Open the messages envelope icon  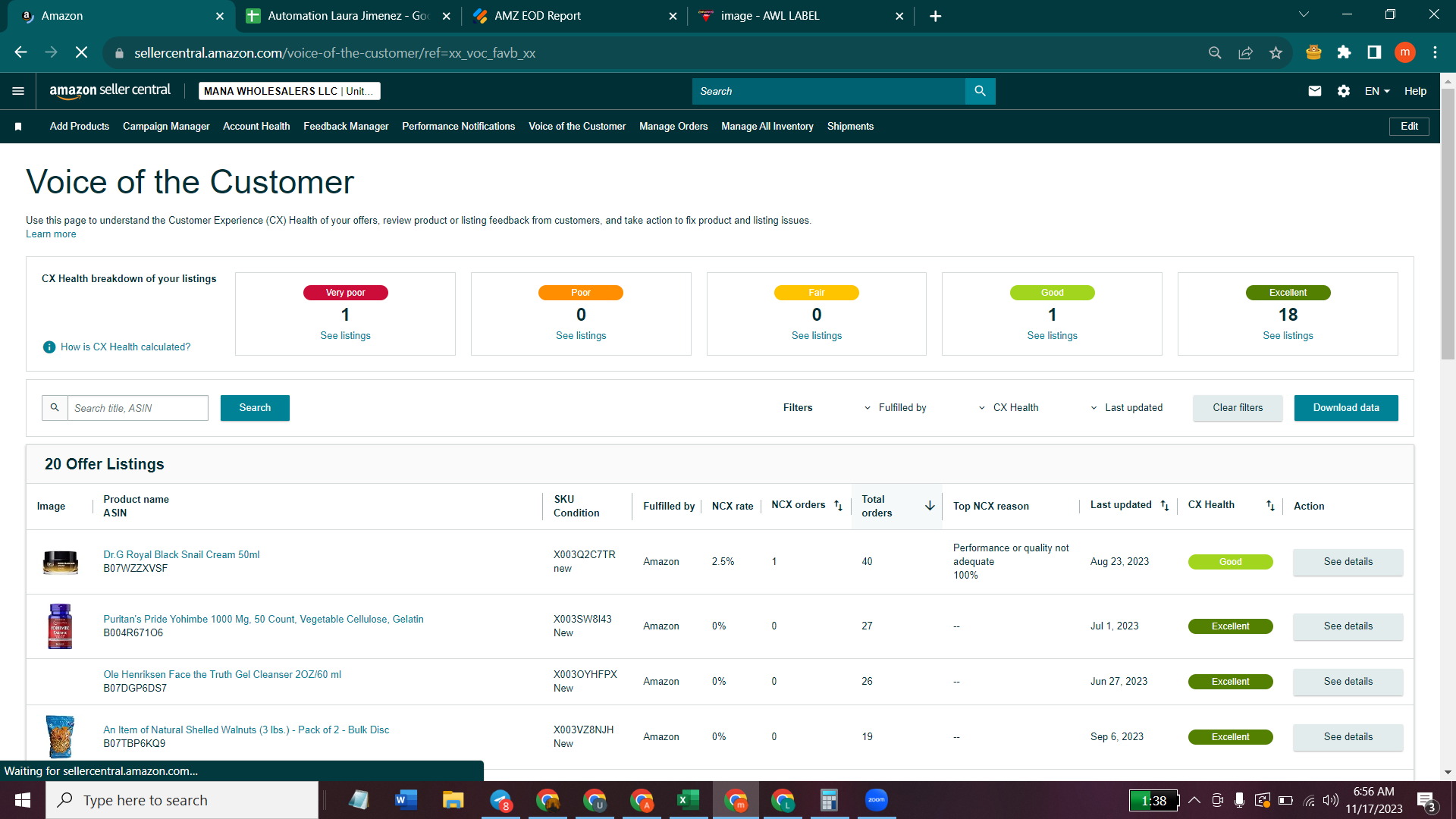pyautogui.click(x=1315, y=91)
